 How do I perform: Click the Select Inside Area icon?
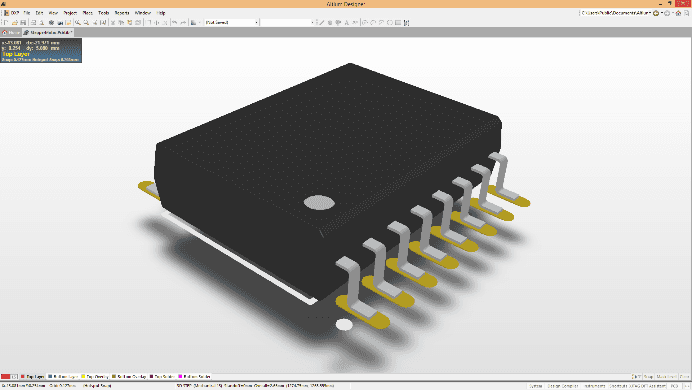point(149,22)
